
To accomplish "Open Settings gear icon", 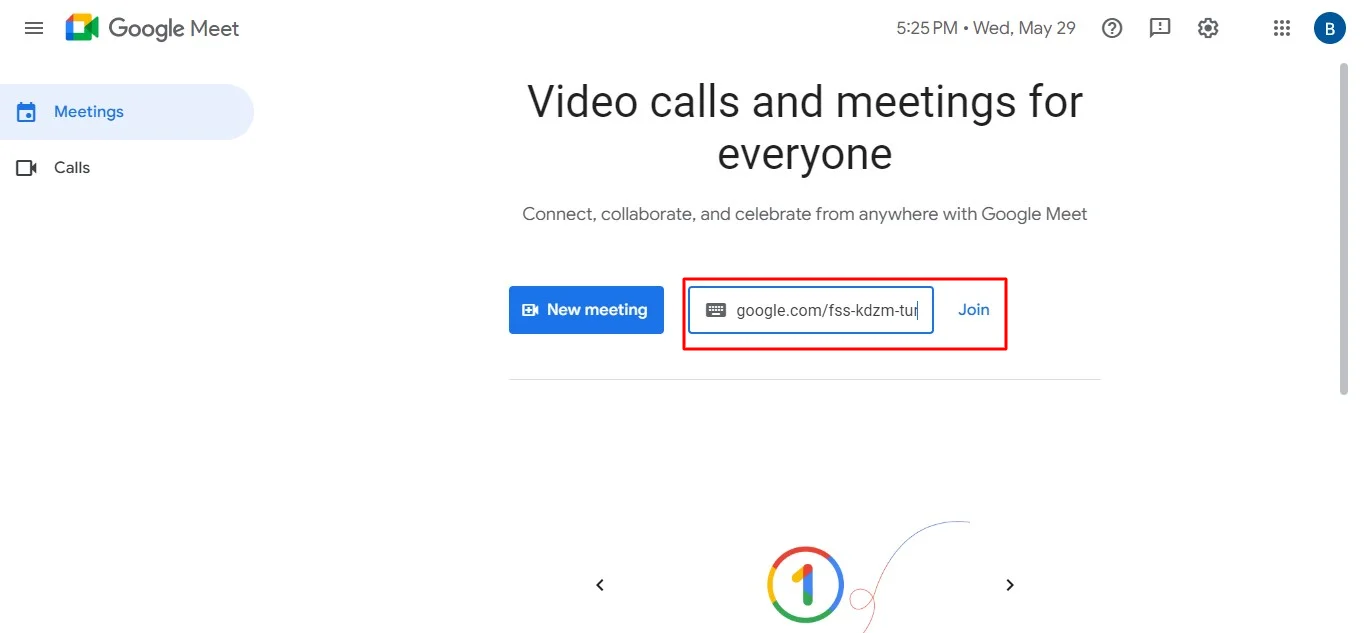I will 1208,28.
